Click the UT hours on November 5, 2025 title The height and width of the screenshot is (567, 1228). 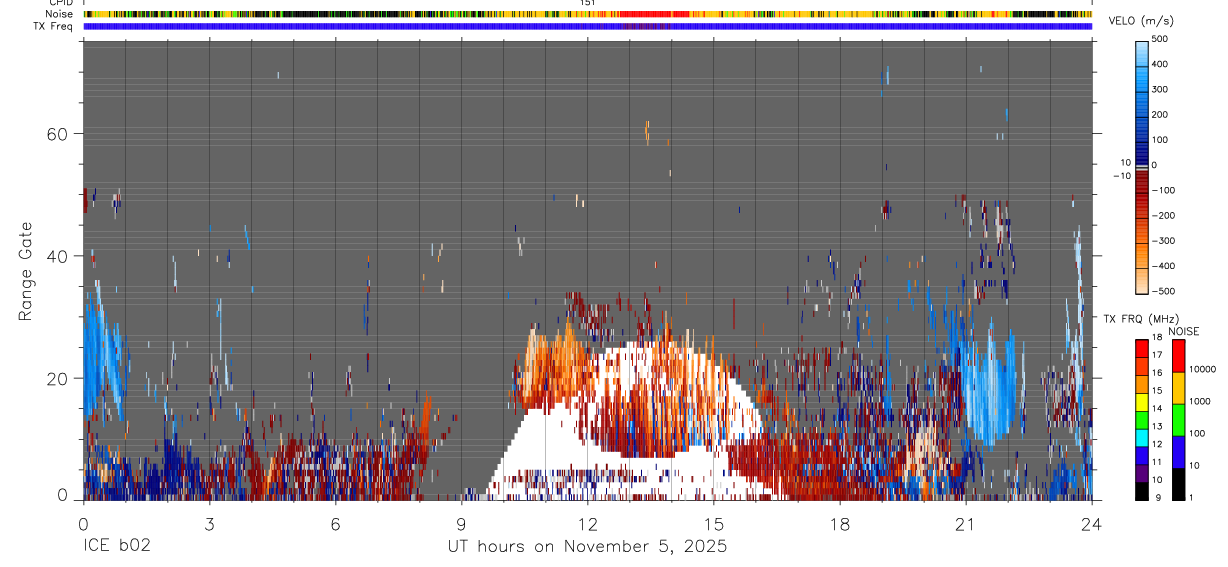coord(586,547)
